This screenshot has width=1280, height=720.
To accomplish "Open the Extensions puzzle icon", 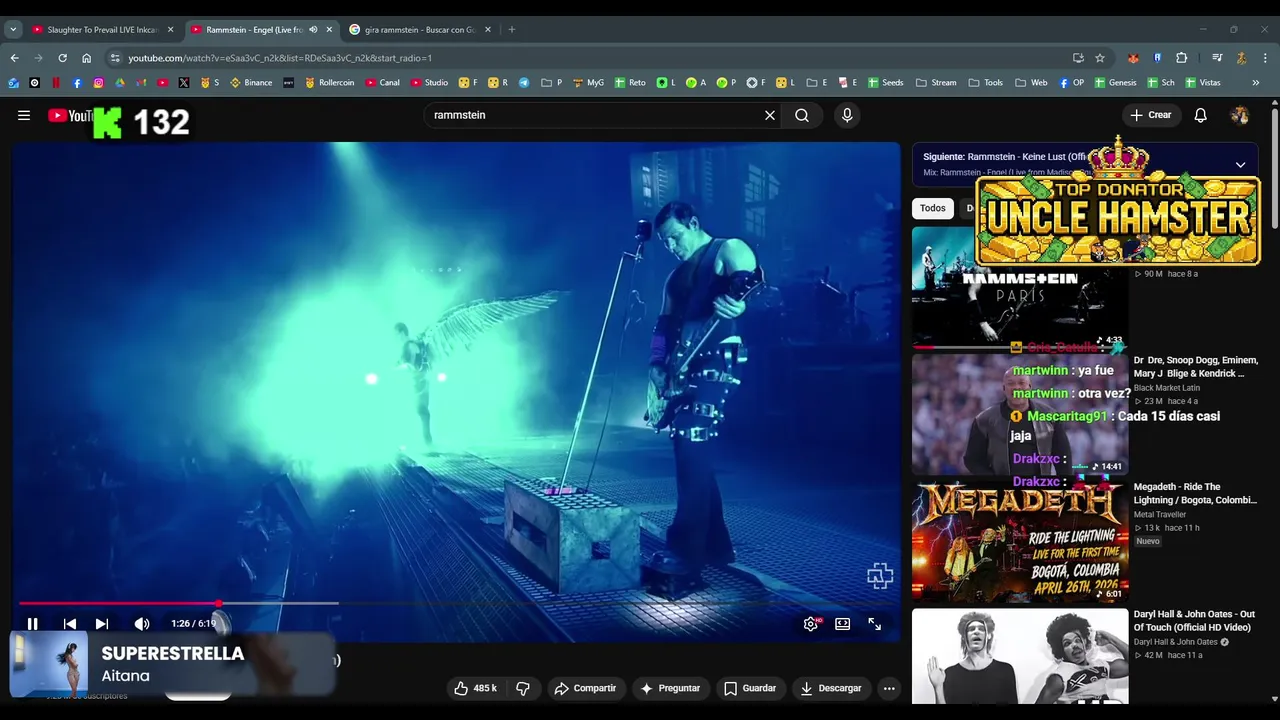I will tap(1181, 58).
